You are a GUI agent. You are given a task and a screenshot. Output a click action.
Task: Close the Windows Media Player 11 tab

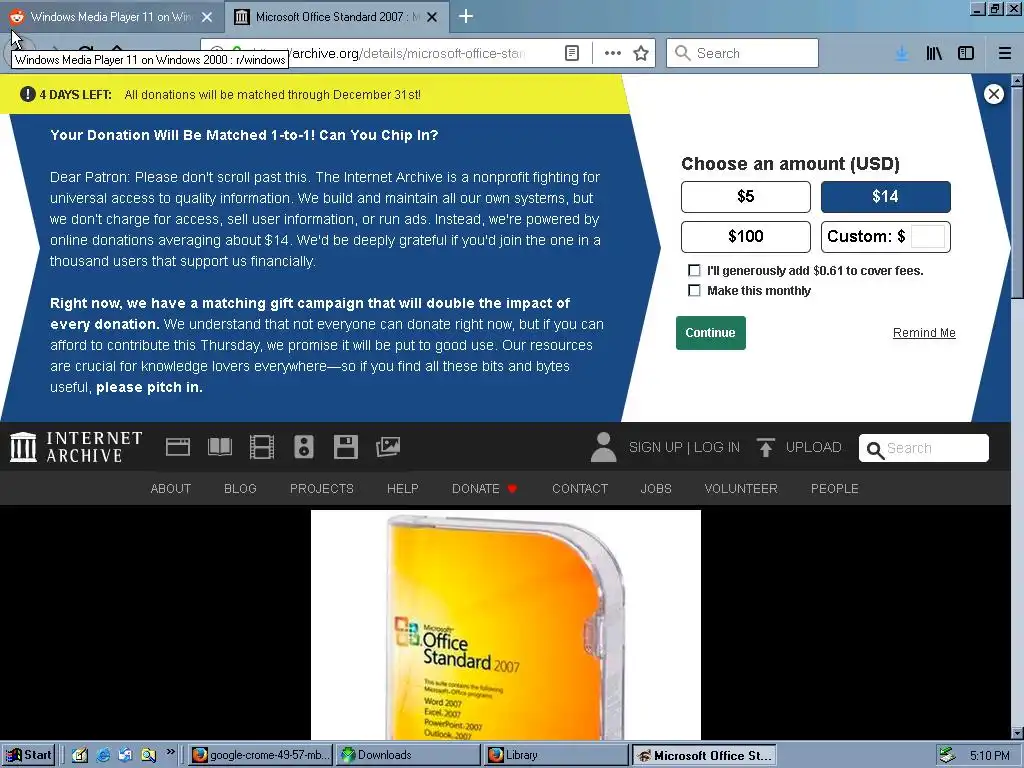(x=207, y=17)
